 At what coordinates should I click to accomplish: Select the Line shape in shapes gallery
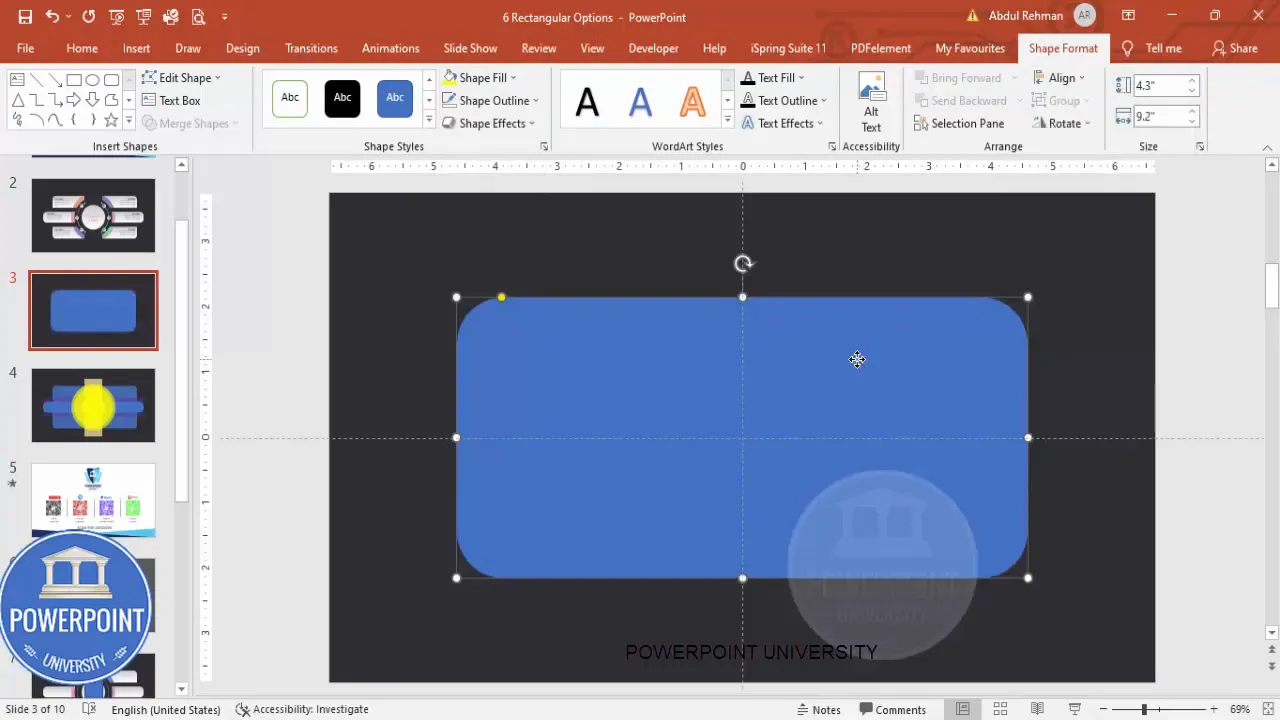coord(36,80)
